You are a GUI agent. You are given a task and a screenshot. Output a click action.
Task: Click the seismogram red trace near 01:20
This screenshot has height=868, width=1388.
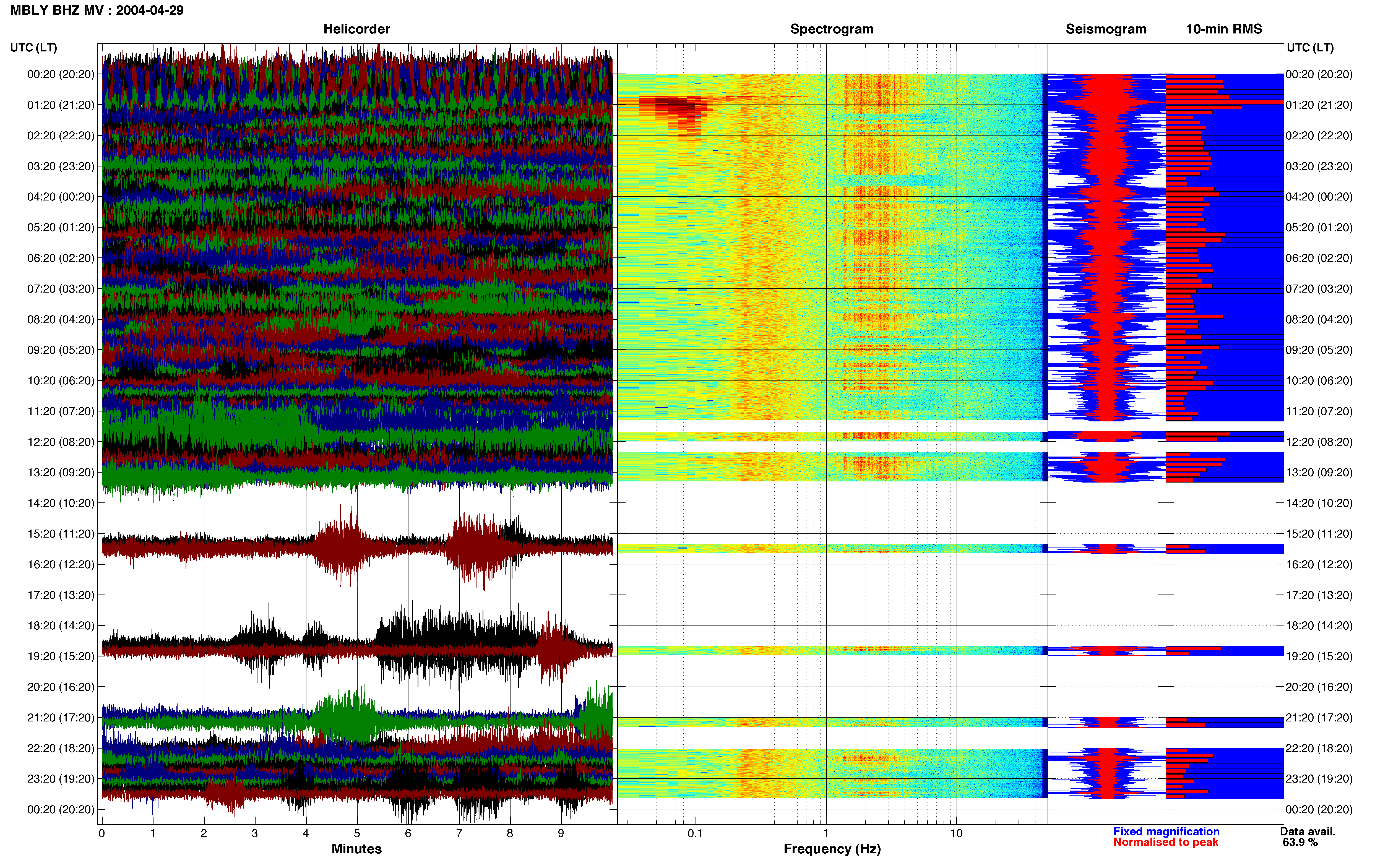(1107, 103)
